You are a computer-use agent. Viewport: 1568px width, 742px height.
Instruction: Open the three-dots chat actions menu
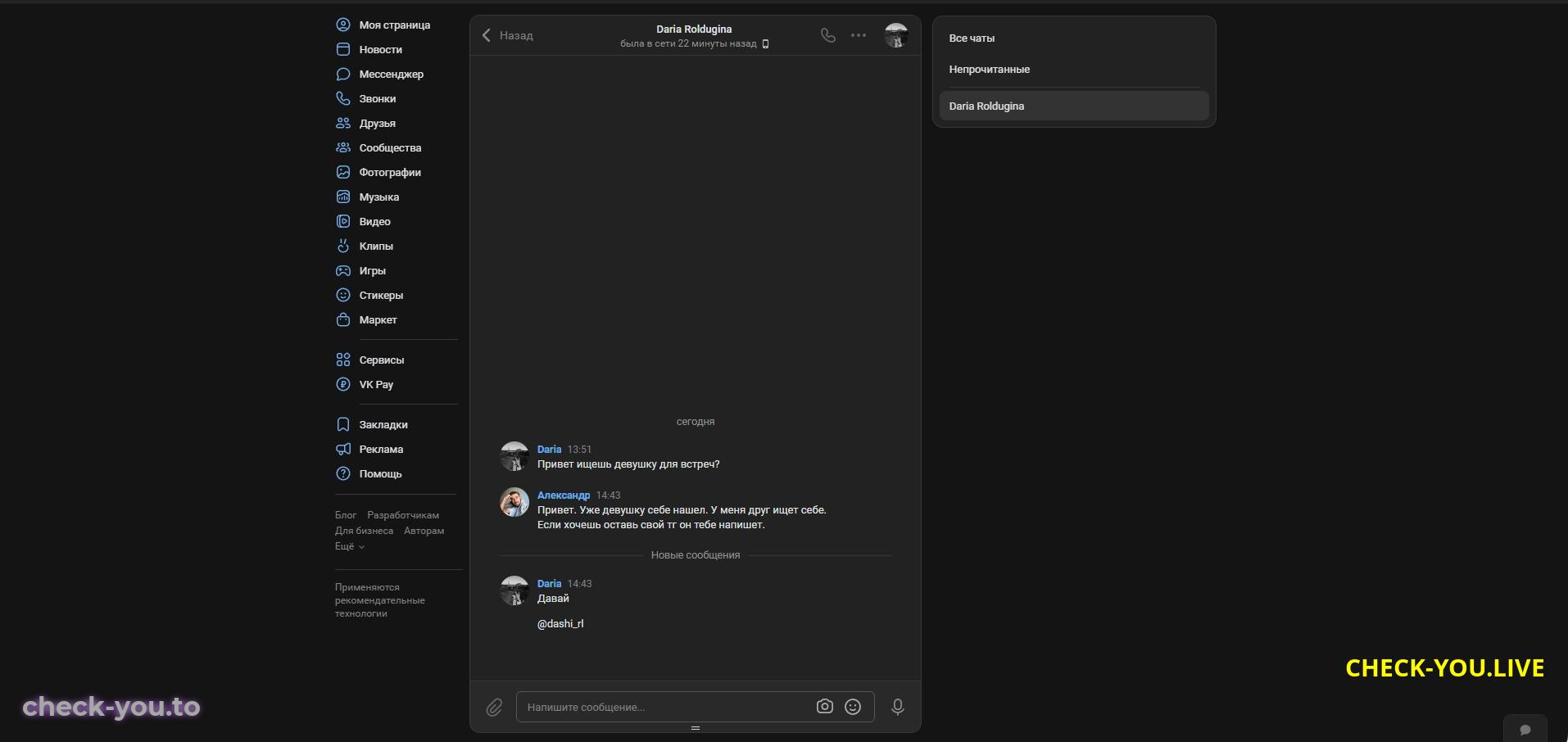point(859,35)
